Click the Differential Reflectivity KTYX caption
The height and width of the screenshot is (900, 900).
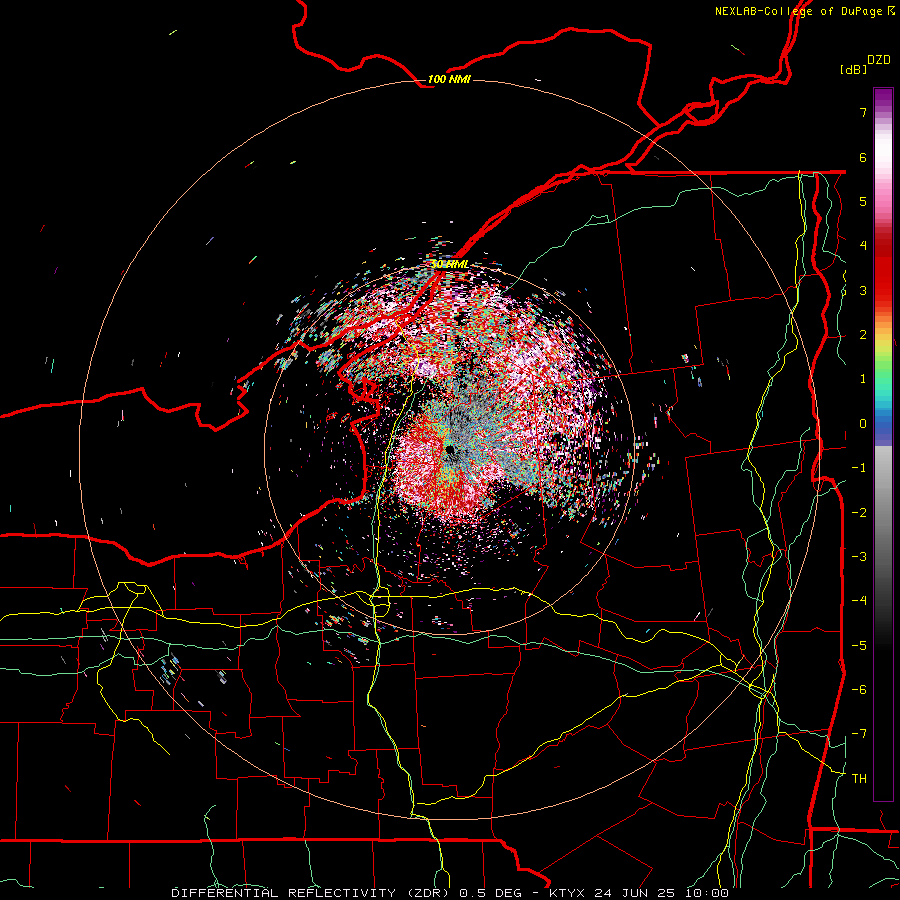pos(450,893)
